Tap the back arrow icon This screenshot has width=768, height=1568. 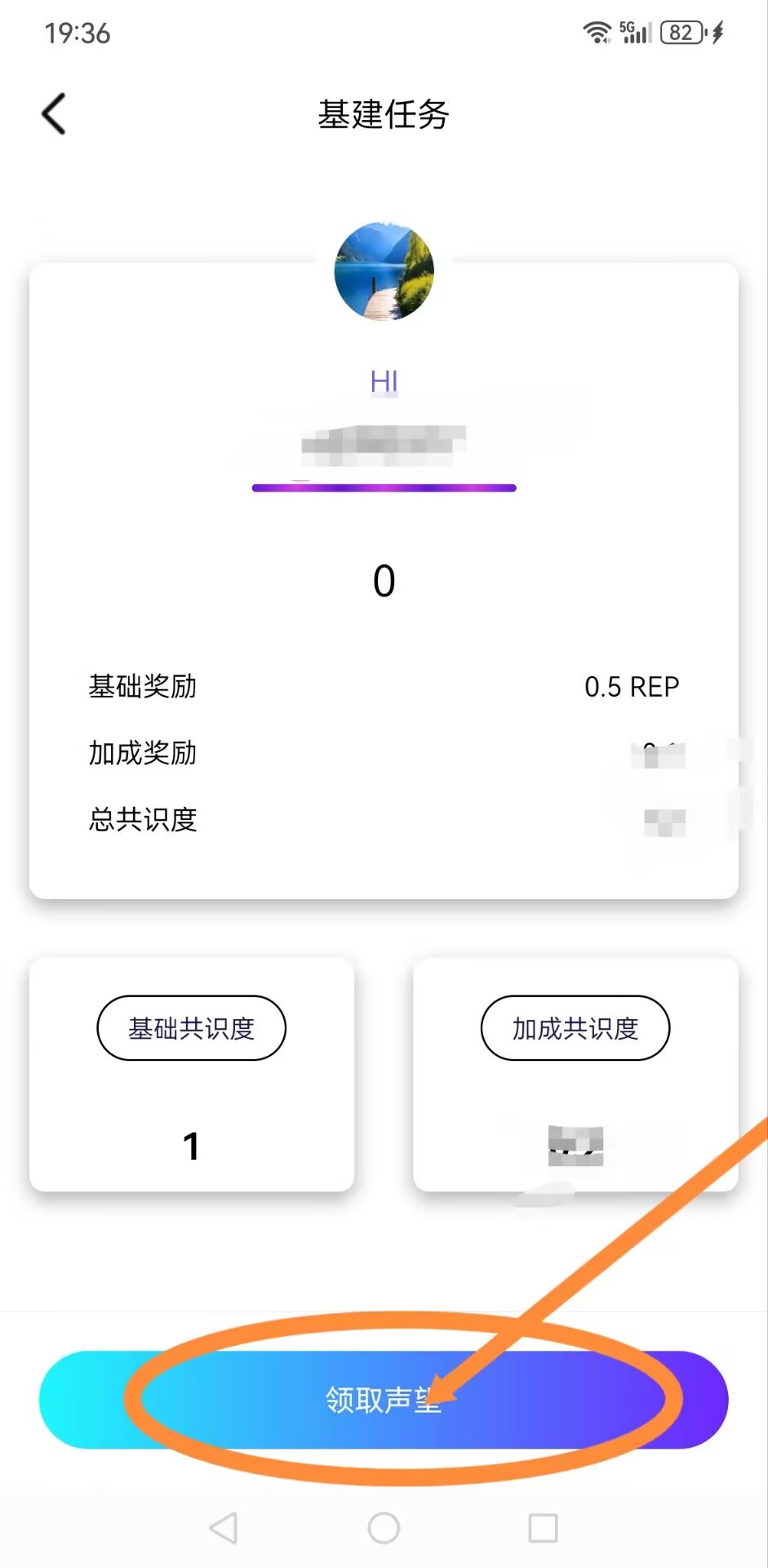[x=54, y=114]
